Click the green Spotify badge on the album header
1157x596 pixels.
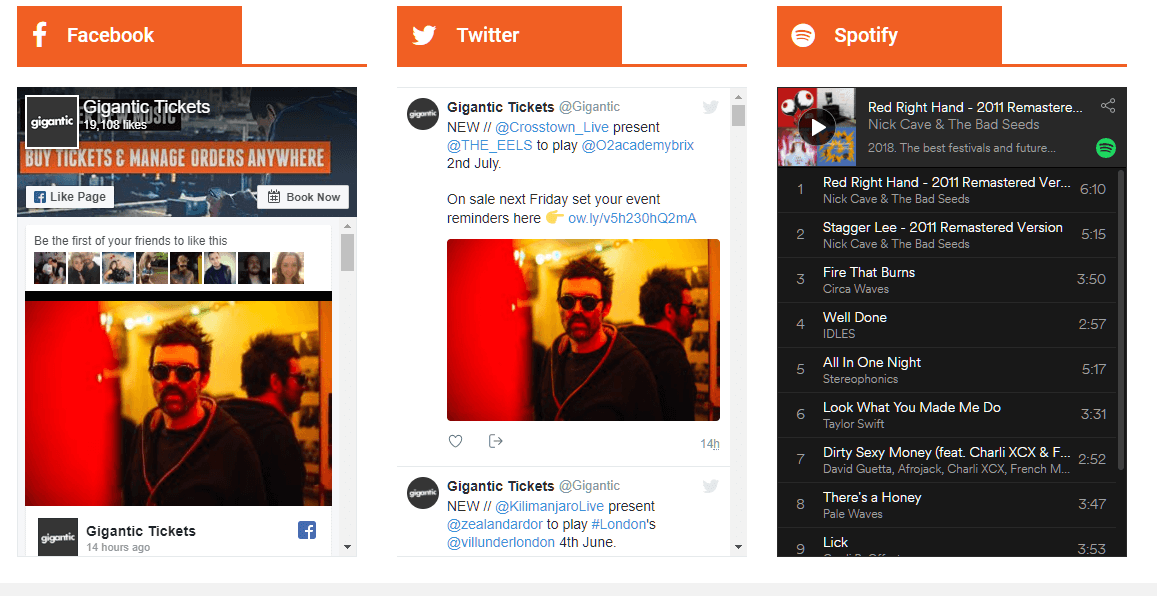1106,147
